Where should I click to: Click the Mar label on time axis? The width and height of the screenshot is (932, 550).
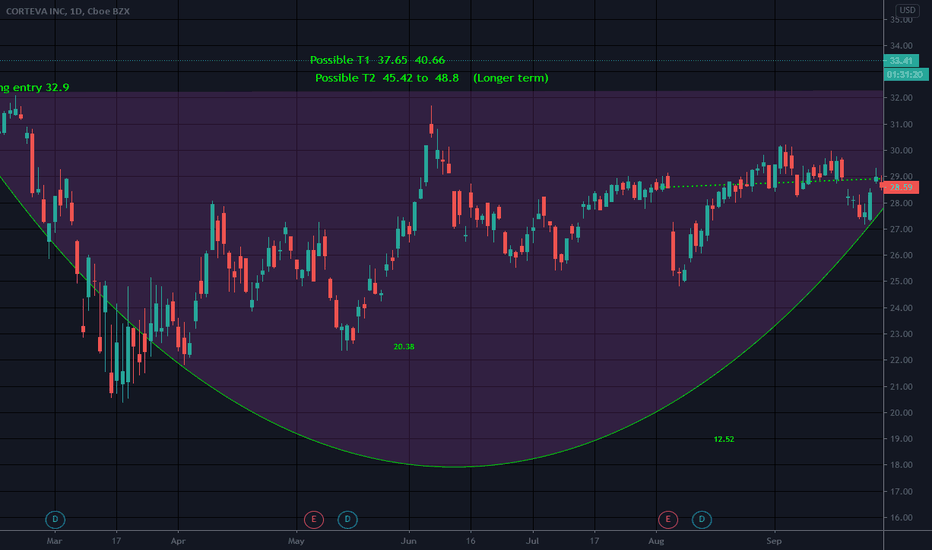pos(54,541)
